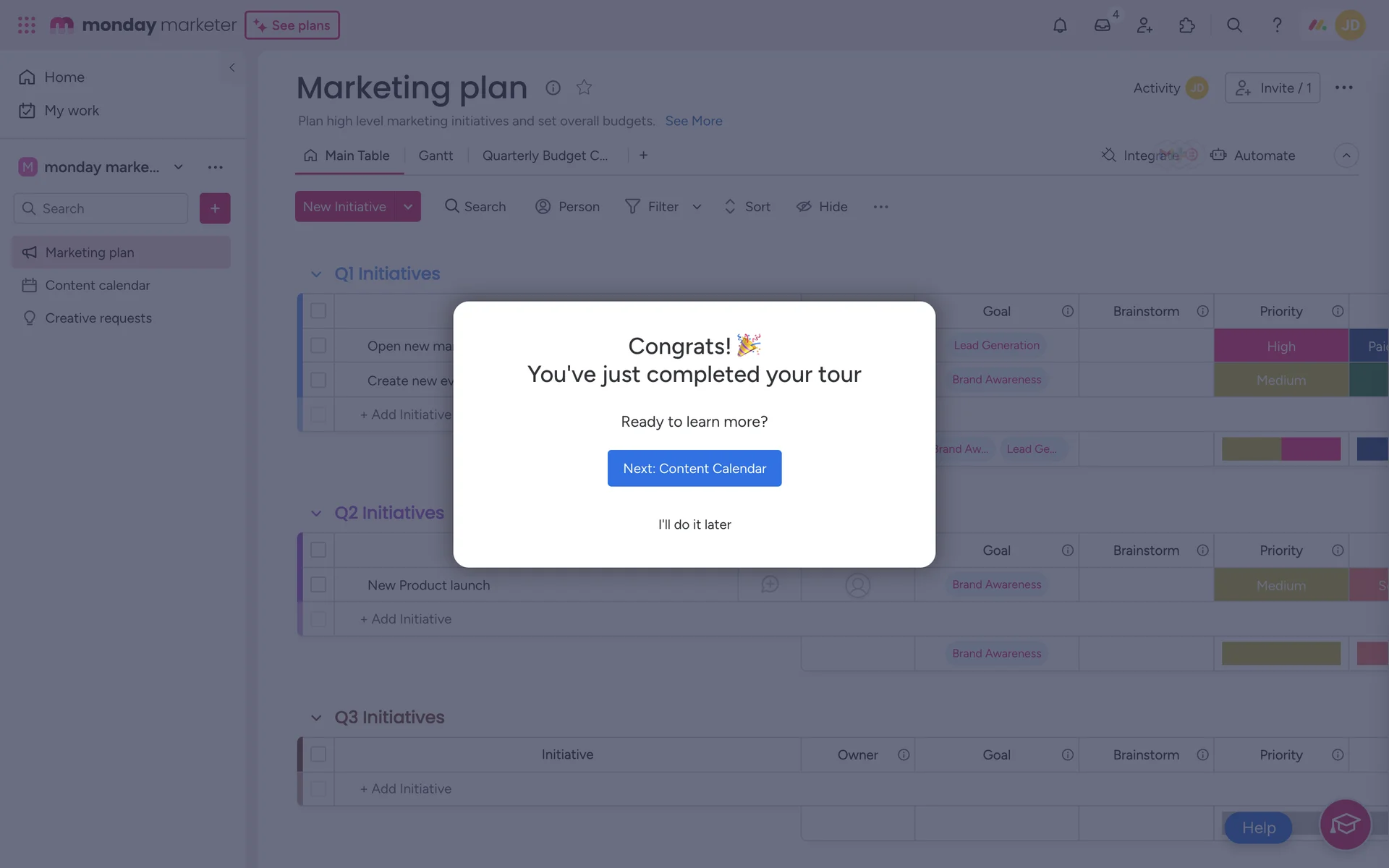Tick the New Product launch checkbox
Image resolution: width=1389 pixels, height=868 pixels.
point(318,584)
